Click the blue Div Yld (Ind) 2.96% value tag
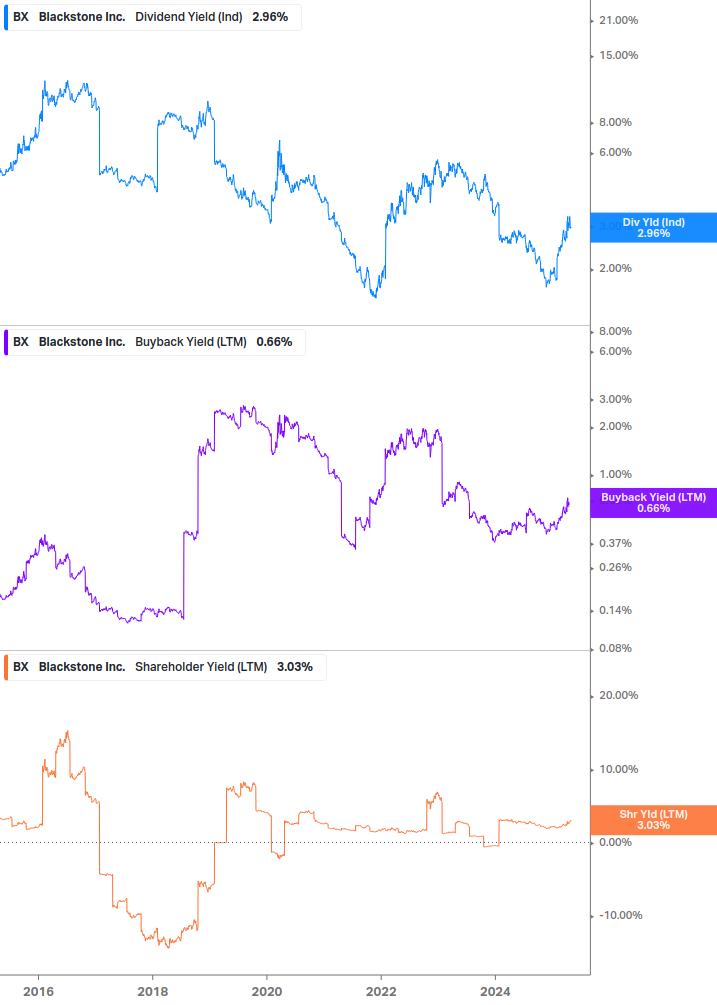This screenshot has width=717, height=1005. (653, 228)
